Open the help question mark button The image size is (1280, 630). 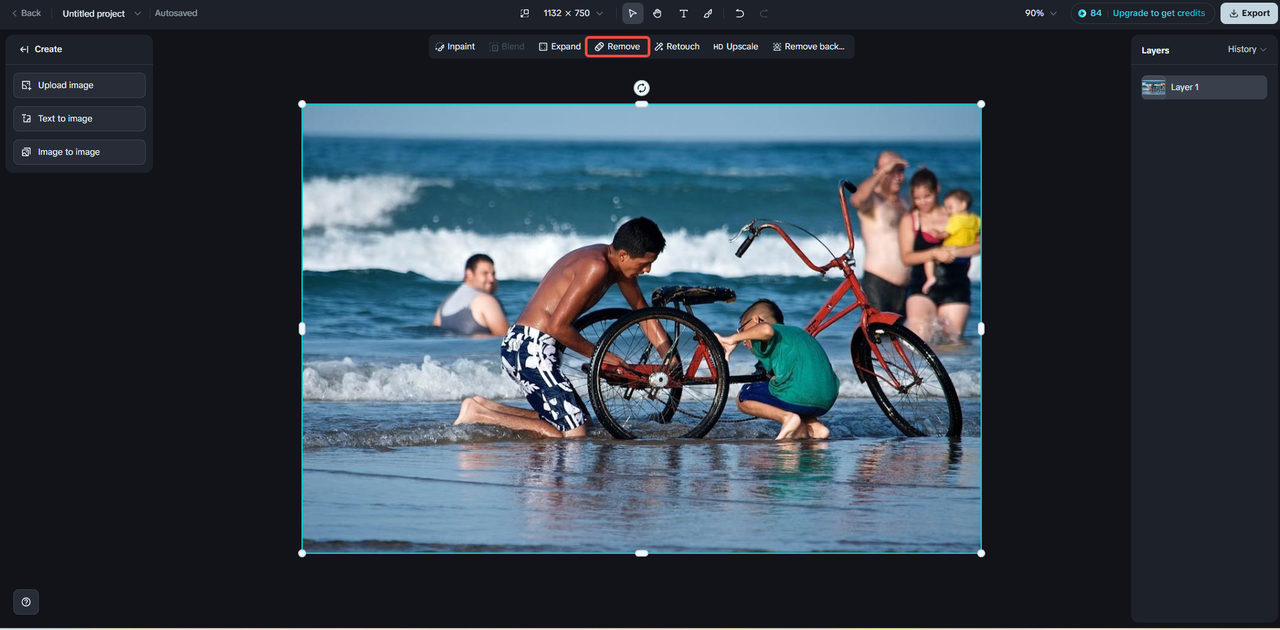click(26, 602)
